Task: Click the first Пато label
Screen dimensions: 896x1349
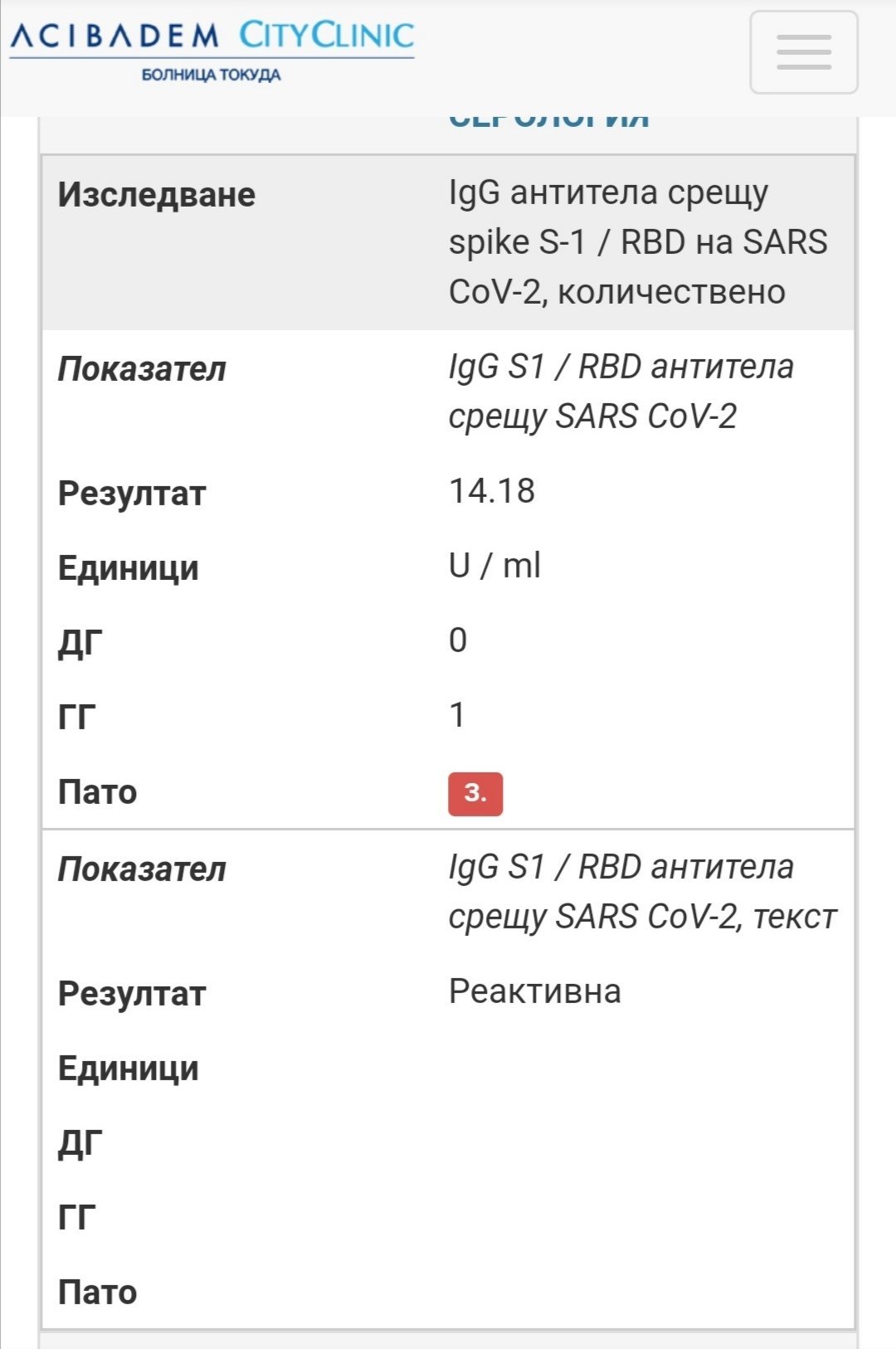Action: (x=97, y=792)
